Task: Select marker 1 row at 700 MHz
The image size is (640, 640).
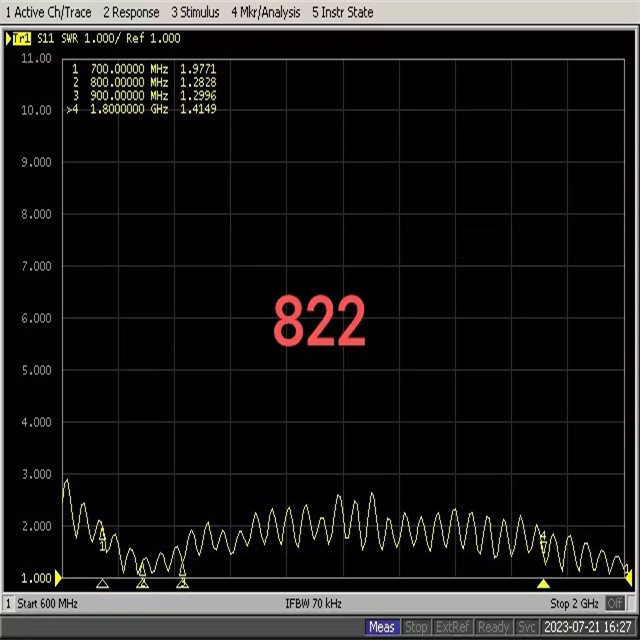Action: pyautogui.click(x=143, y=69)
